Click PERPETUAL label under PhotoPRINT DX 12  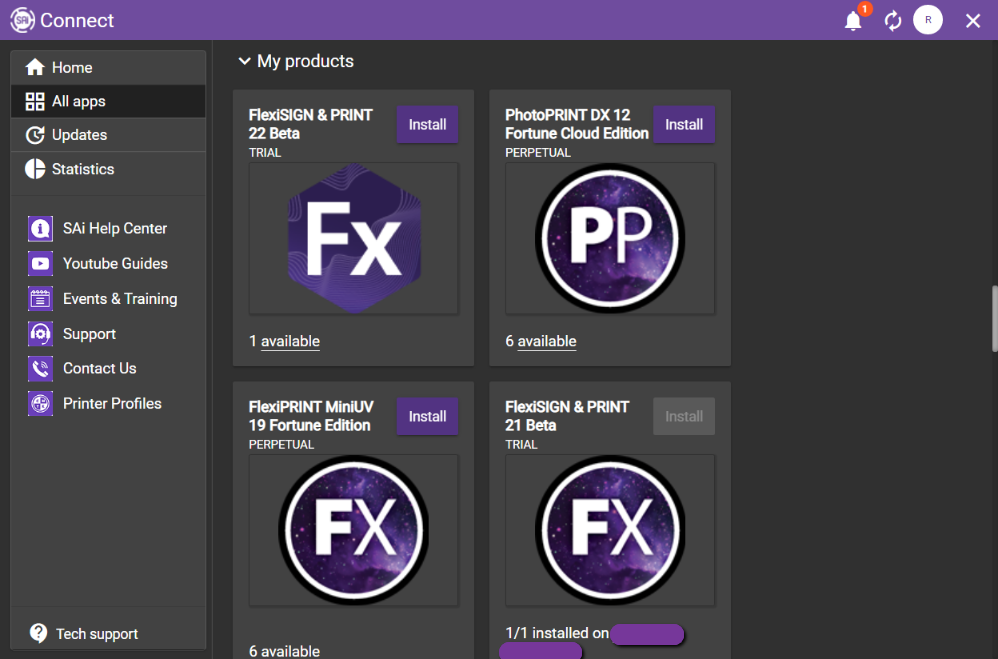(x=538, y=153)
